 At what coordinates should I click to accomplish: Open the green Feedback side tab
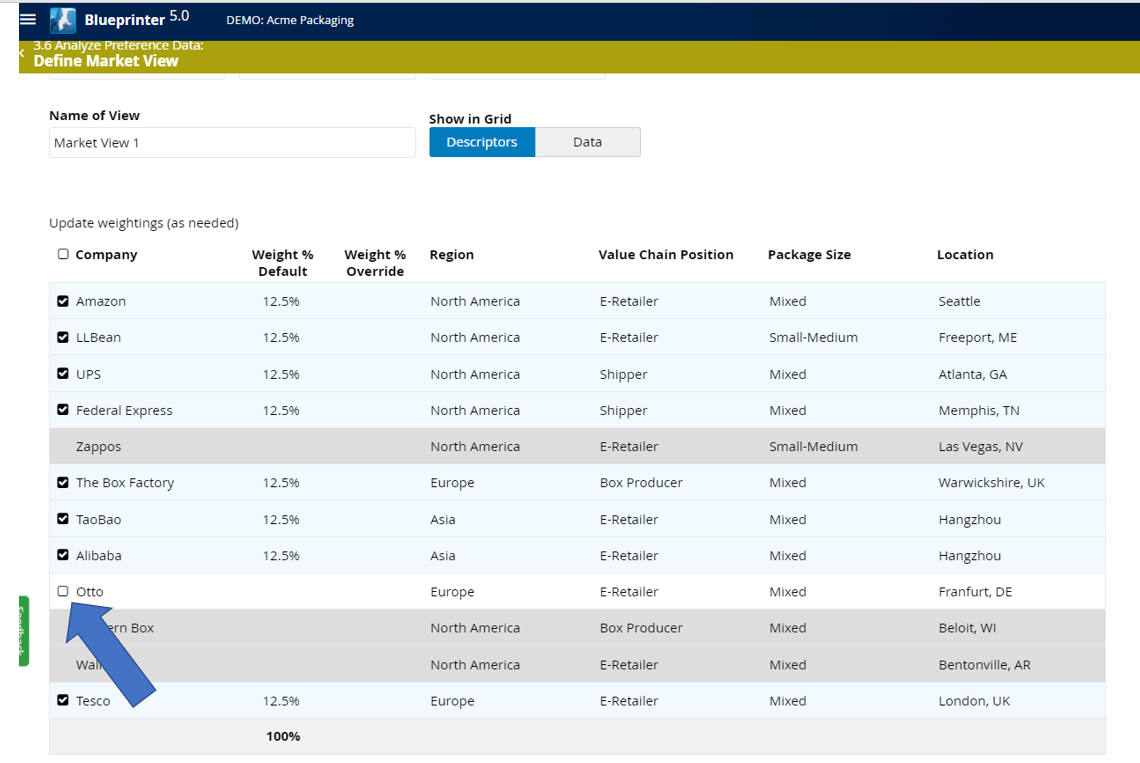click(23, 631)
